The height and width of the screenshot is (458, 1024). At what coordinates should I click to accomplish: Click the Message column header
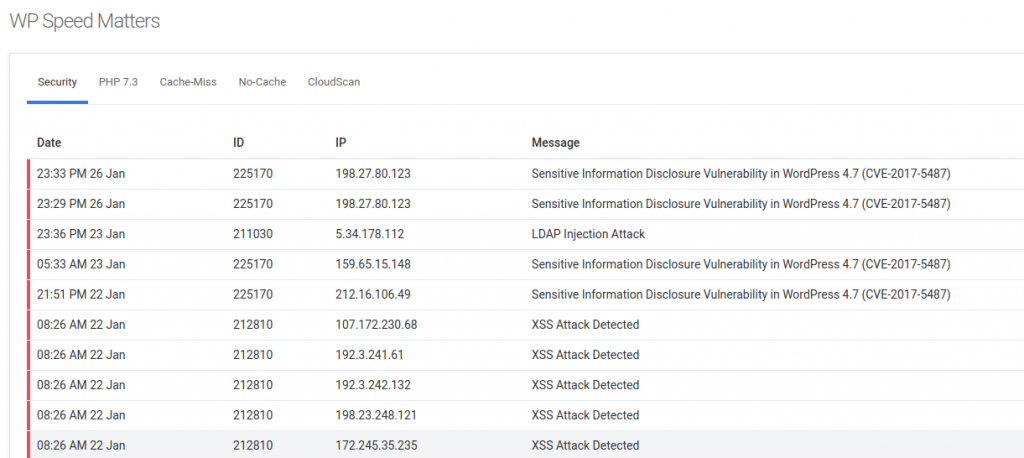[x=555, y=143]
